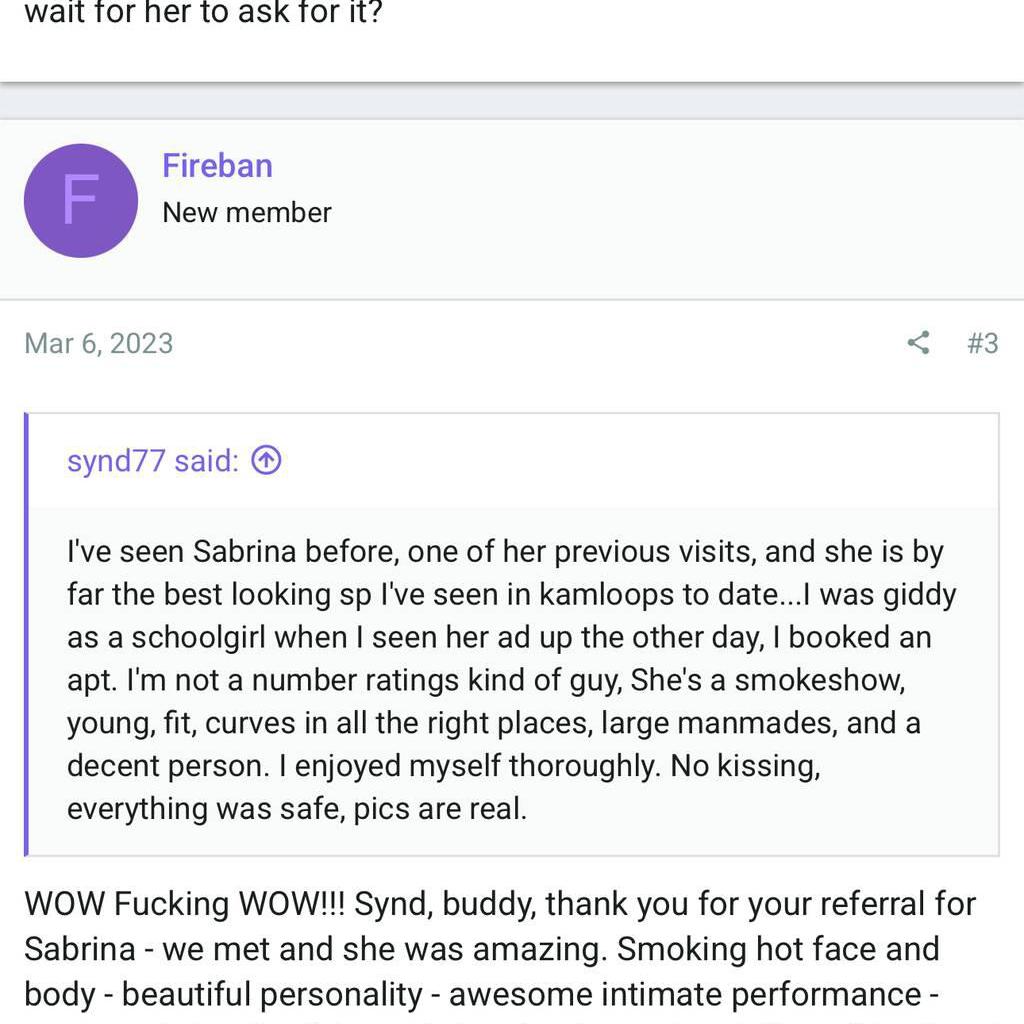This screenshot has height=1024, width=1024.
Task: Click Fireban's purple "F" avatar
Action: click(80, 200)
